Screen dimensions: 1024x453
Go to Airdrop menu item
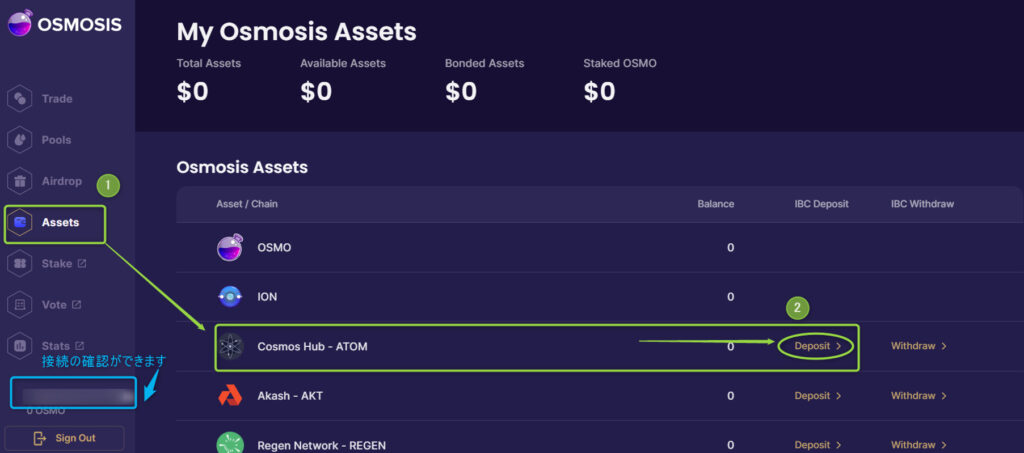pyautogui.click(x=62, y=181)
